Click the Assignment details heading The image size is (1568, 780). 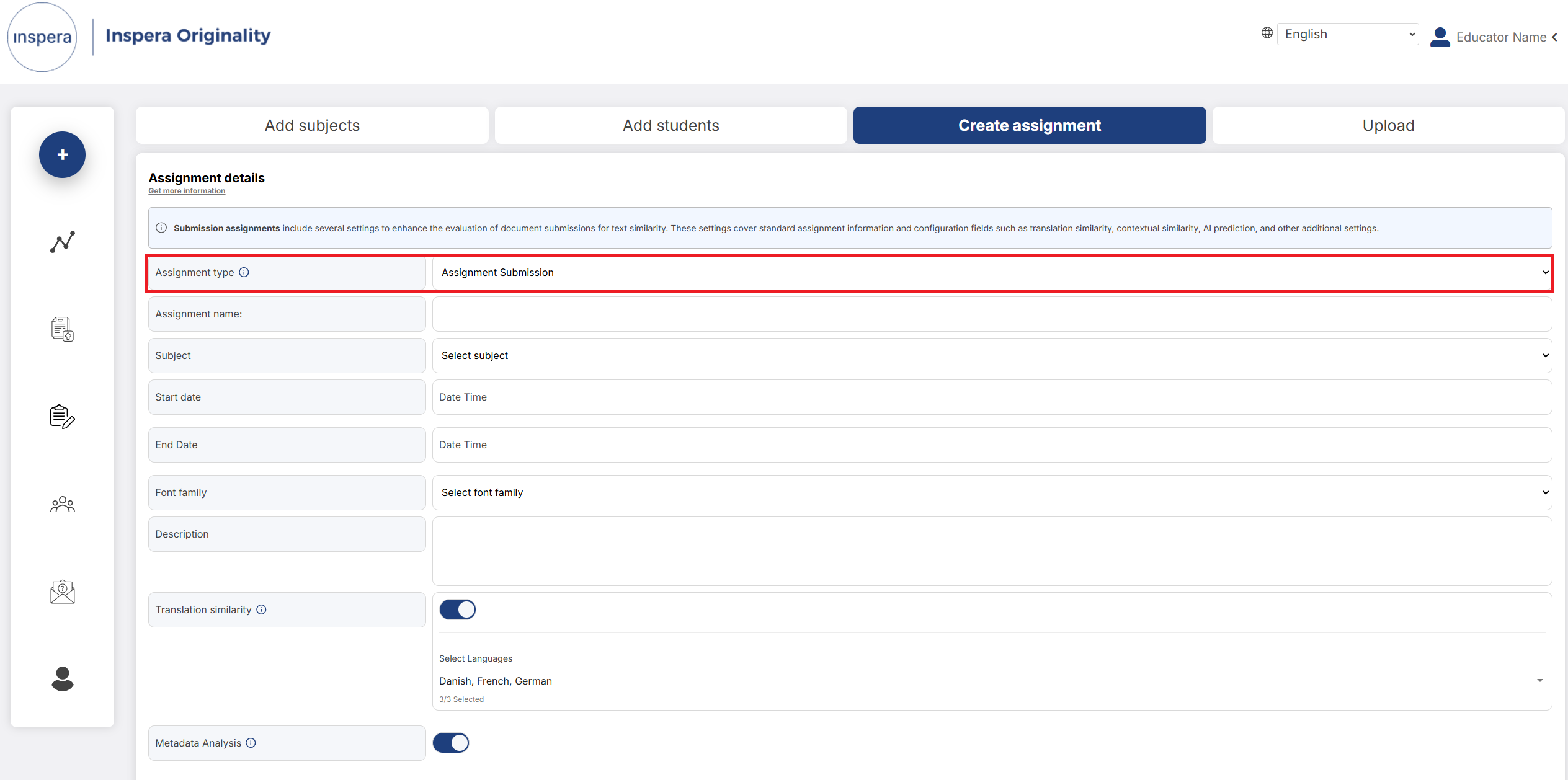207,178
